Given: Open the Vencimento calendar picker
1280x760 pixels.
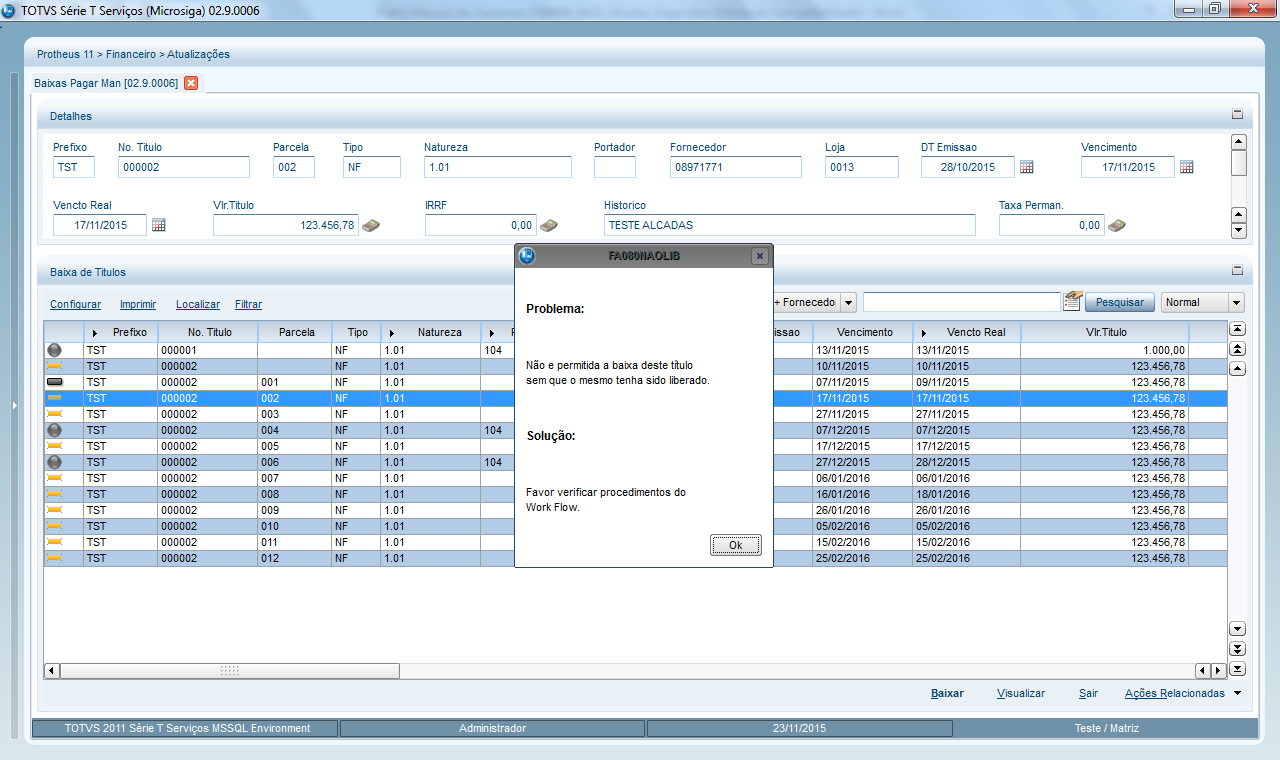Looking at the screenshot, I should coord(1186,167).
